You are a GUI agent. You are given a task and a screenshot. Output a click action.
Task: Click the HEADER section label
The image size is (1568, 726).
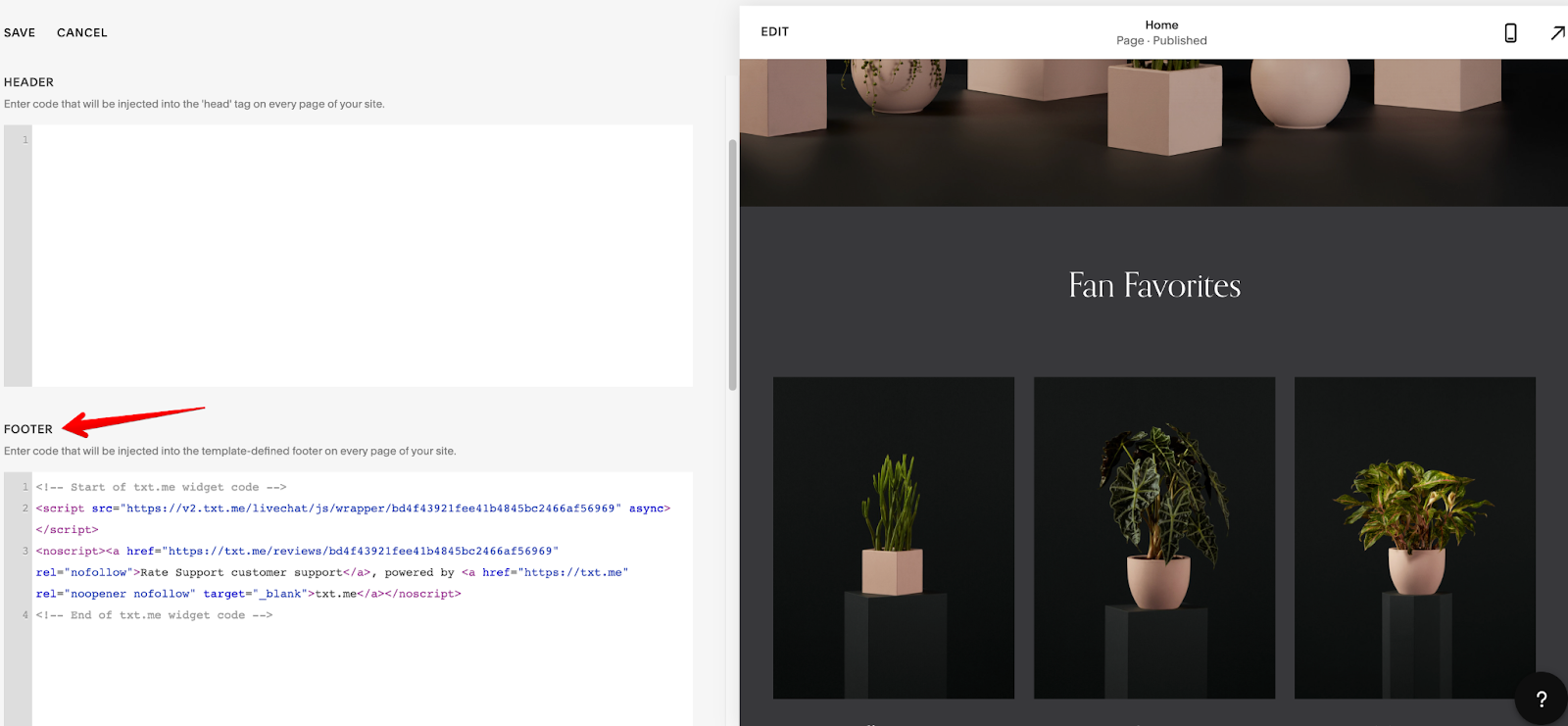click(x=28, y=82)
